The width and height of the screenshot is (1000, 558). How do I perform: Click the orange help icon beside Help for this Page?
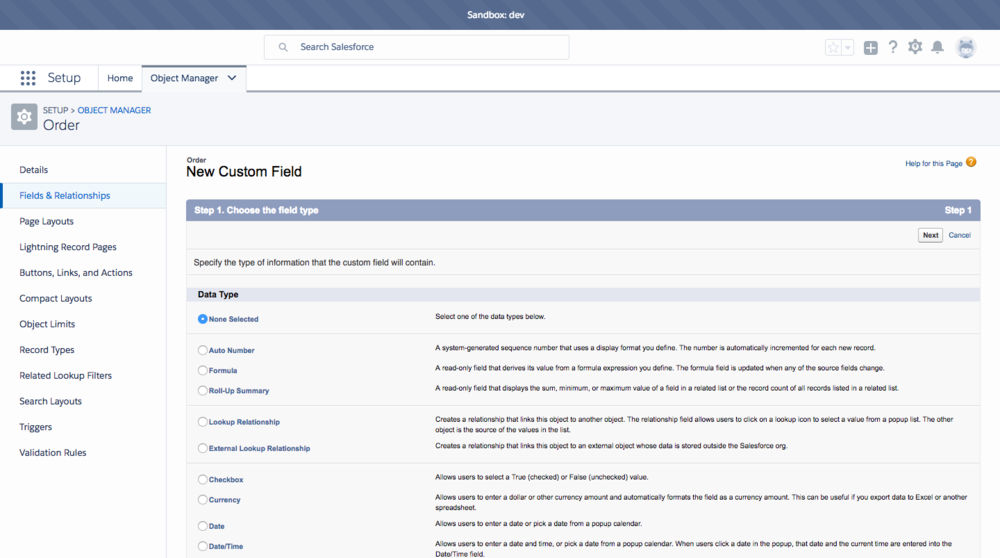971,163
